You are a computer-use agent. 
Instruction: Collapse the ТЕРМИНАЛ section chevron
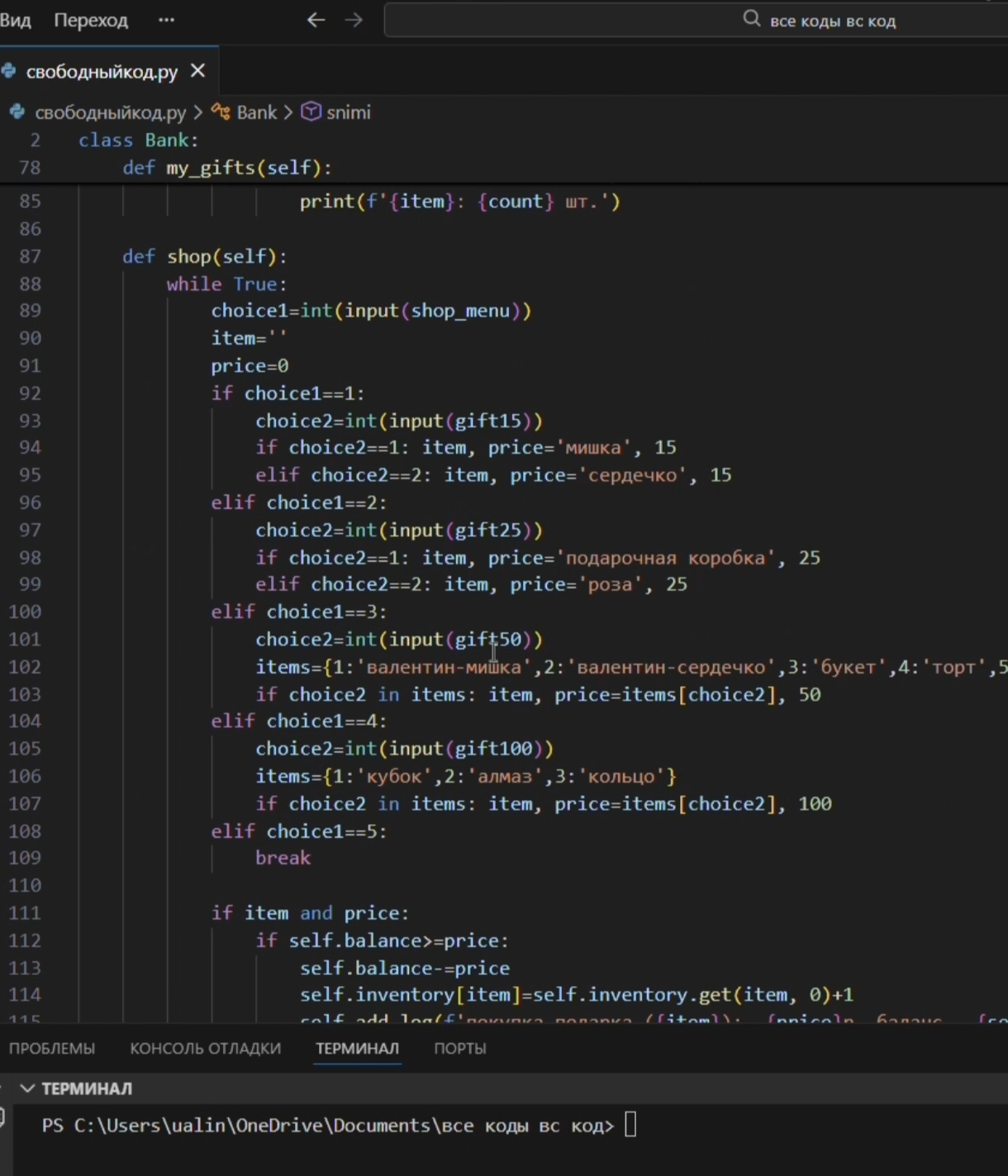[x=27, y=1088]
